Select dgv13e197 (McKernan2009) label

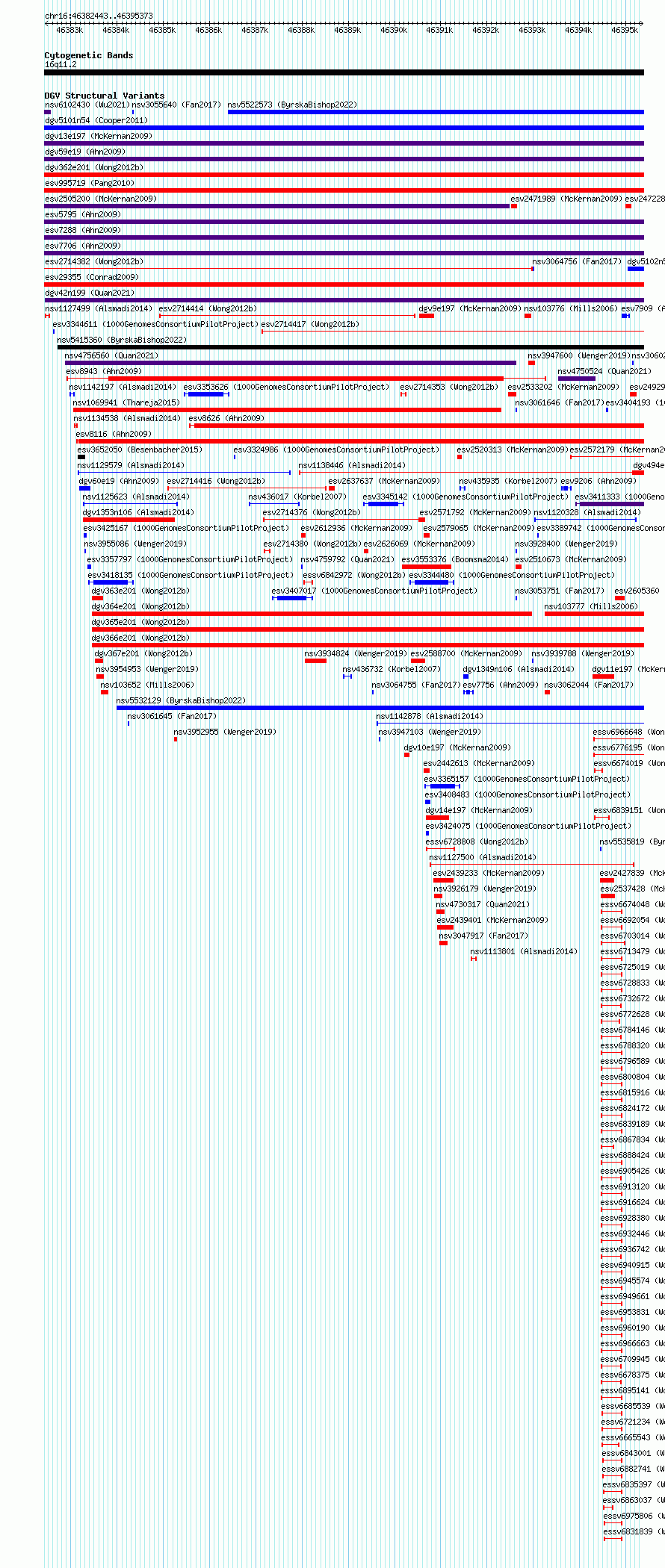99,136
